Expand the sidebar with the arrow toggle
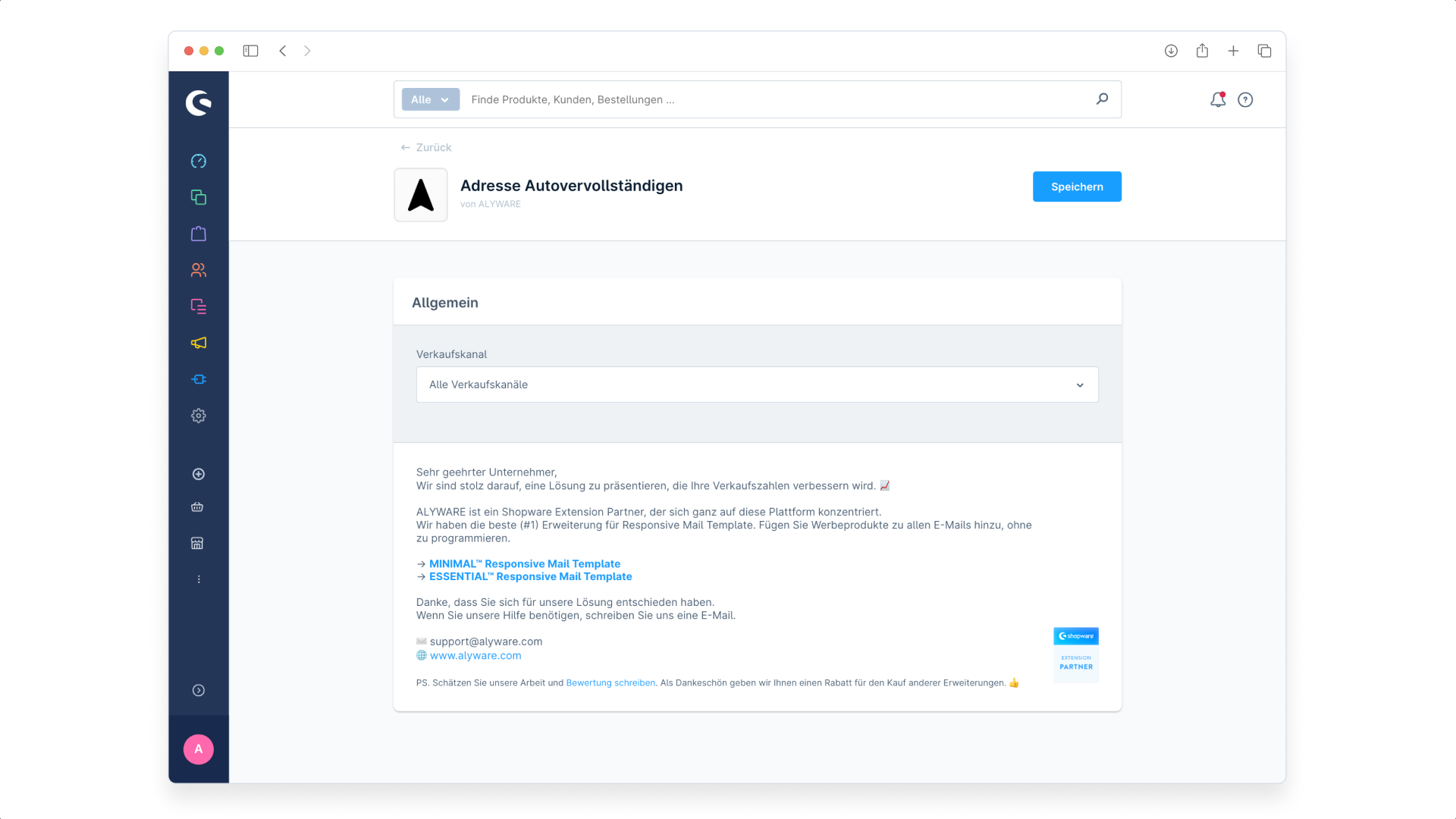Image resolution: width=1456 pixels, height=819 pixels. pos(198,690)
